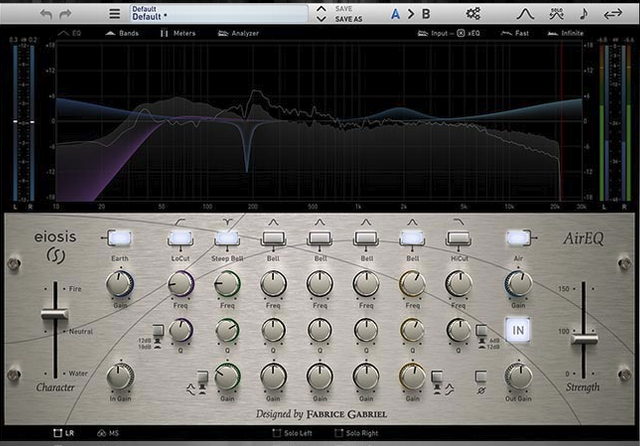Switch to state B
This screenshot has width=640, height=446.
pyautogui.click(x=426, y=14)
